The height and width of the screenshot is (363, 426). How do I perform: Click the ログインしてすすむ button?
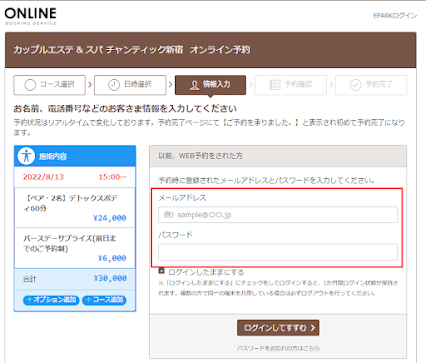278,328
